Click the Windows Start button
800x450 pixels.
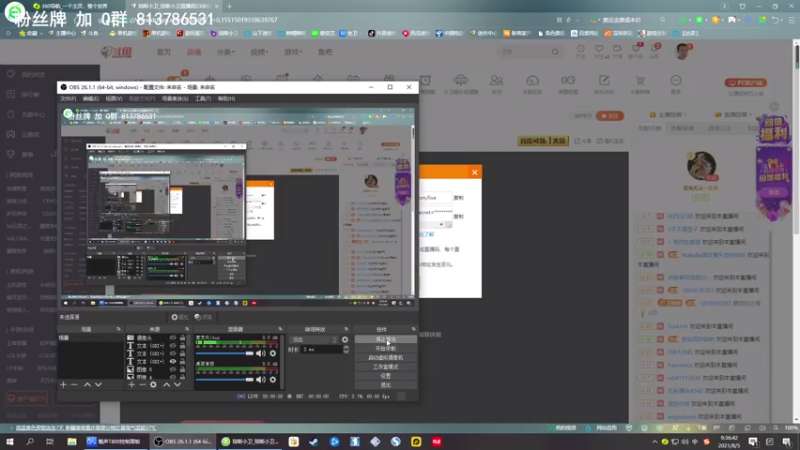coord(10,442)
